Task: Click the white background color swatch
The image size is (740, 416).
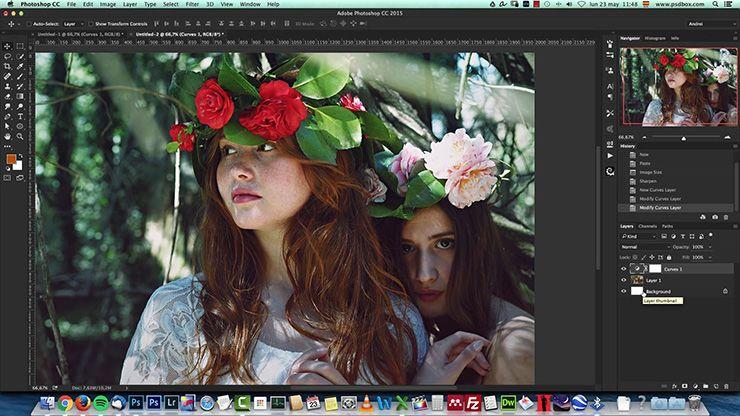Action: [18, 167]
